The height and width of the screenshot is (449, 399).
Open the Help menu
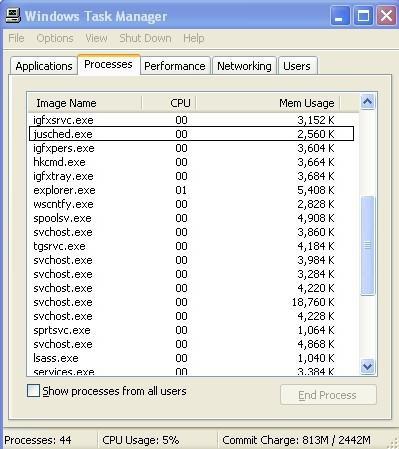click(x=194, y=38)
